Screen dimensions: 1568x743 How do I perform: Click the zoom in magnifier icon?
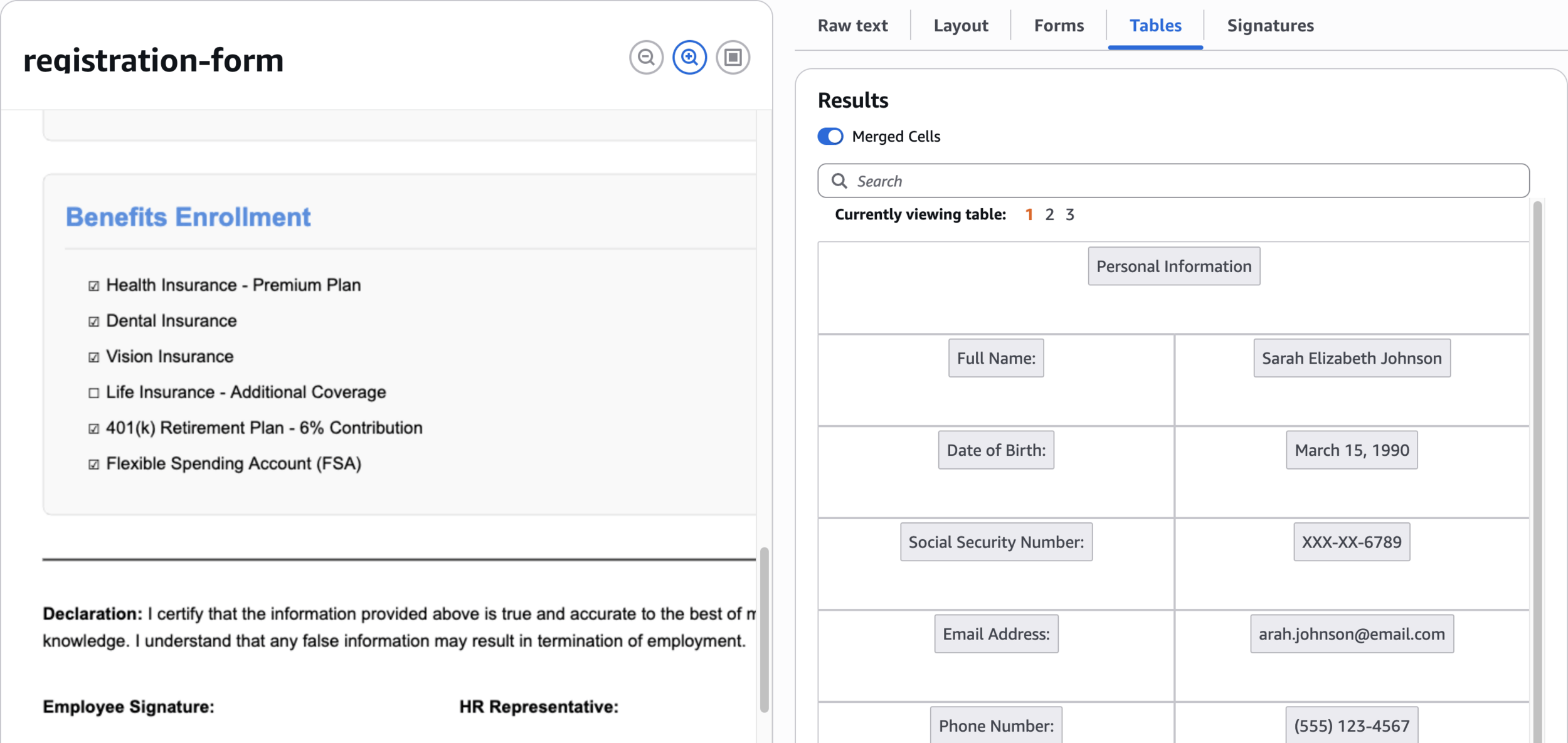(689, 58)
